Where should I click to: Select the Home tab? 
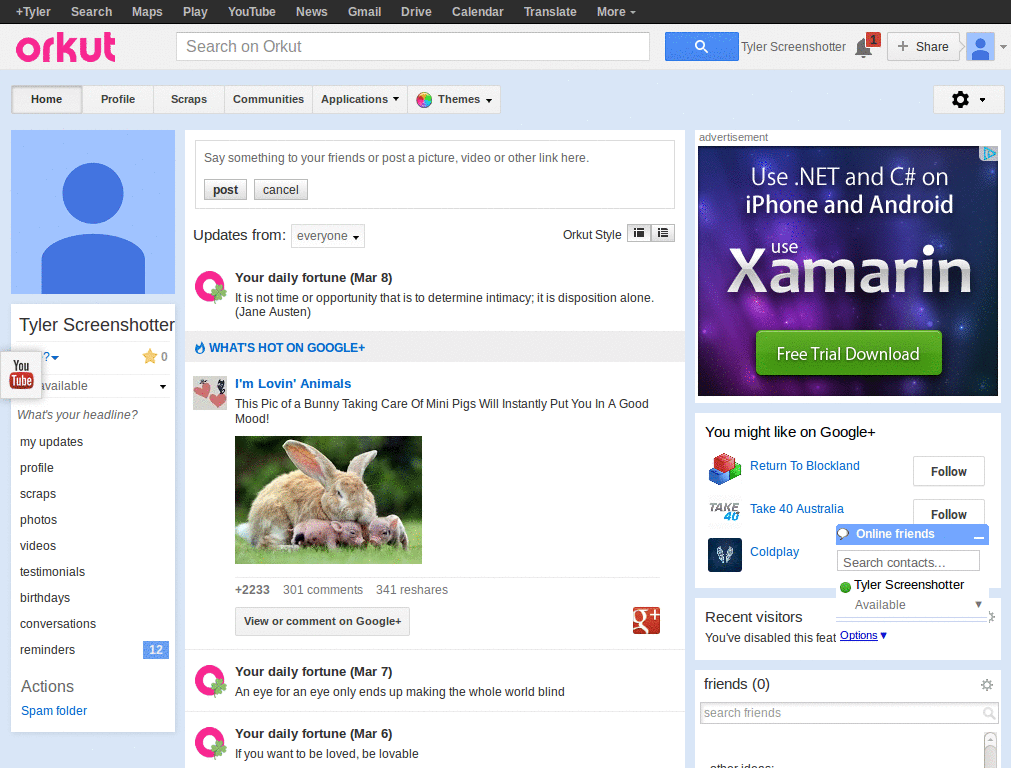point(46,99)
